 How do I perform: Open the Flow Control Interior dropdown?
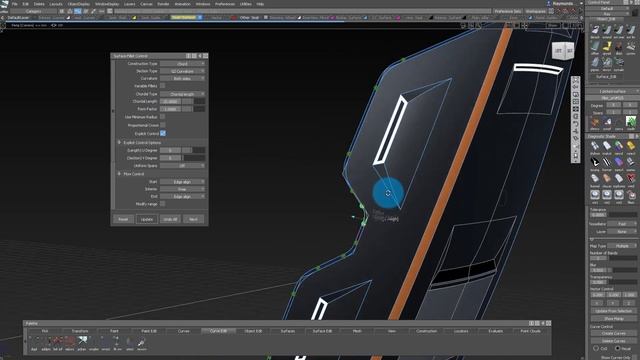(182, 189)
